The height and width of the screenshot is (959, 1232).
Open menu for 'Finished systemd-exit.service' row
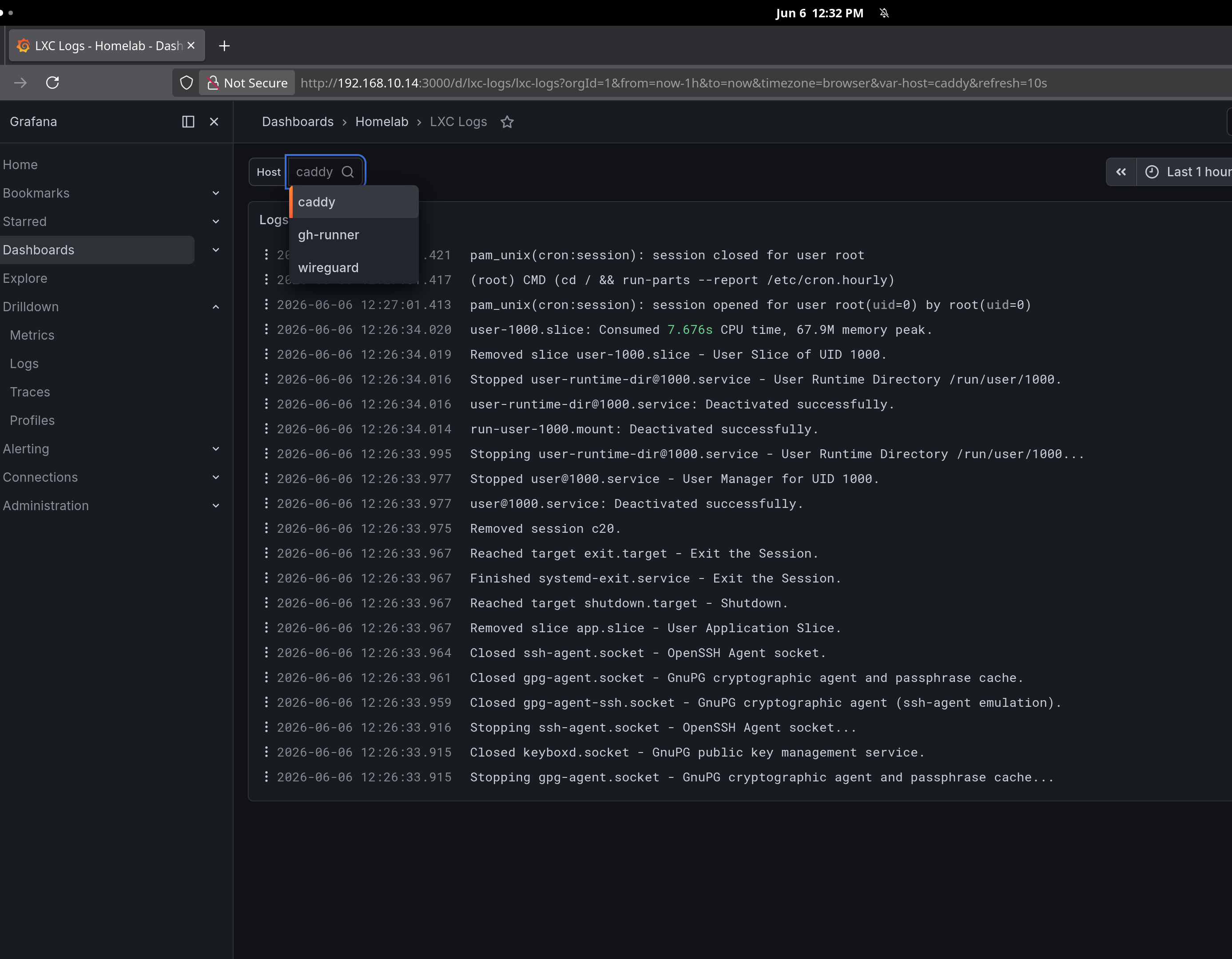click(x=266, y=578)
